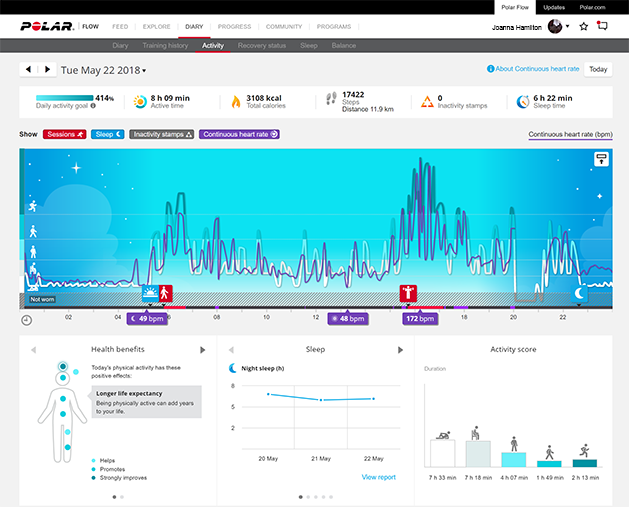Switch to the Recovery status tab
This screenshot has height=507, width=629.
[x=262, y=46]
